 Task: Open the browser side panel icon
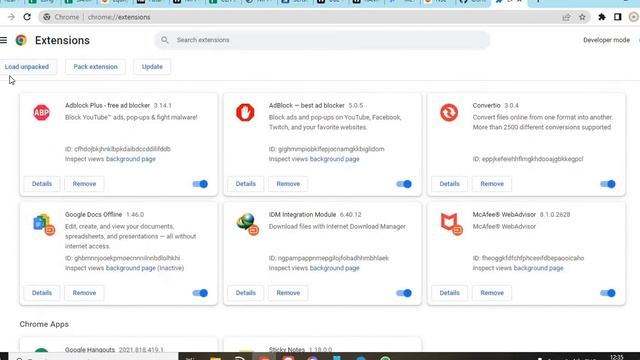618,17
